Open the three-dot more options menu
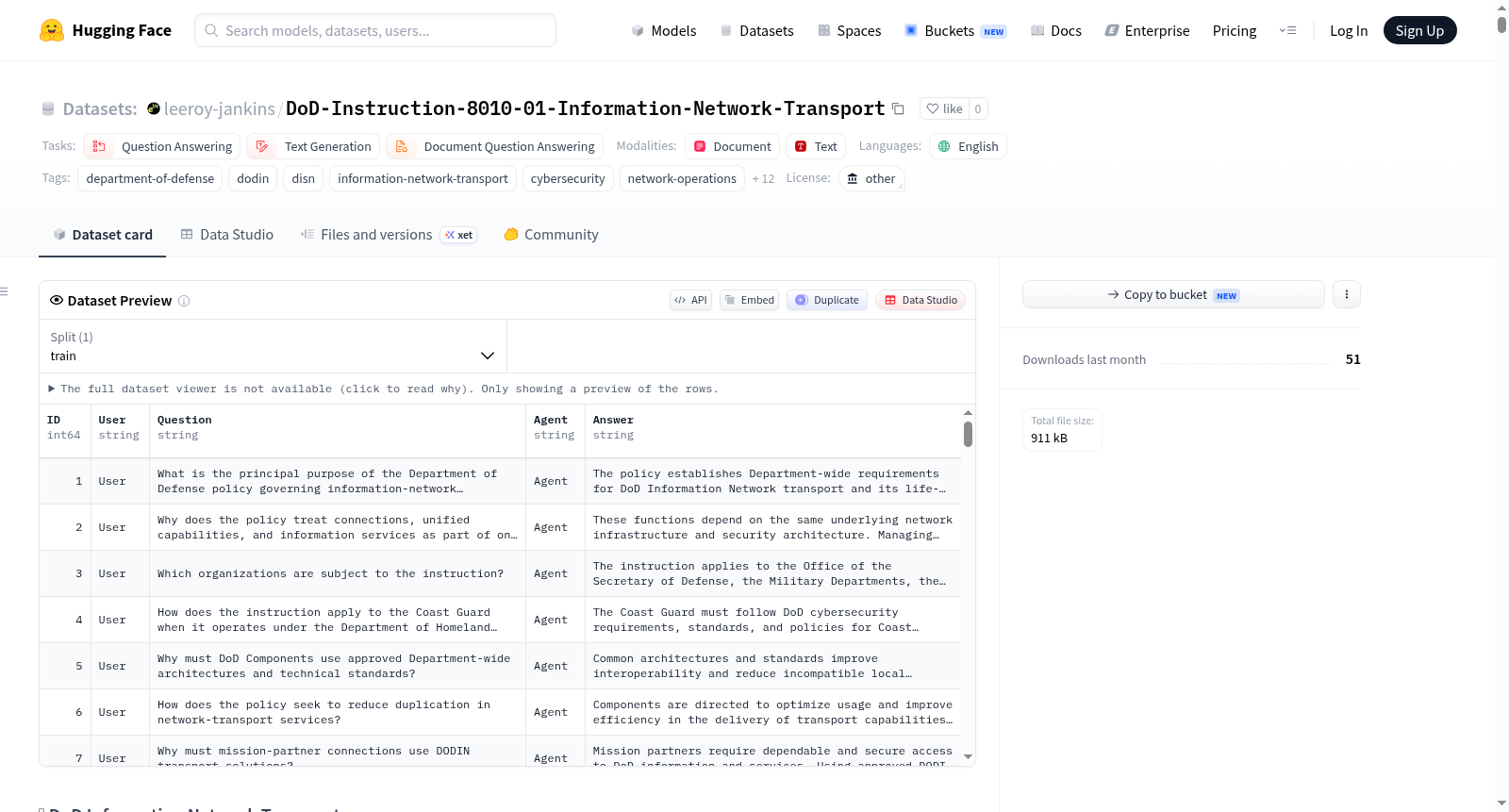Image resolution: width=1509 pixels, height=812 pixels. (1347, 294)
